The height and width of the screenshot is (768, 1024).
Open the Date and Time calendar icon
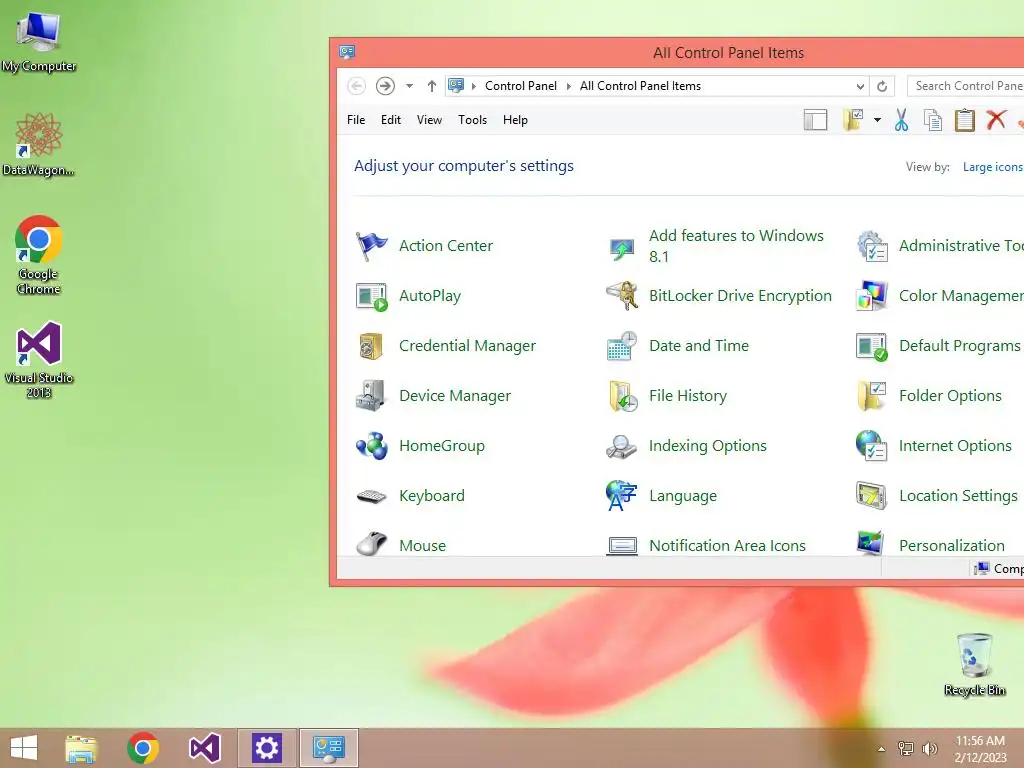(622, 346)
